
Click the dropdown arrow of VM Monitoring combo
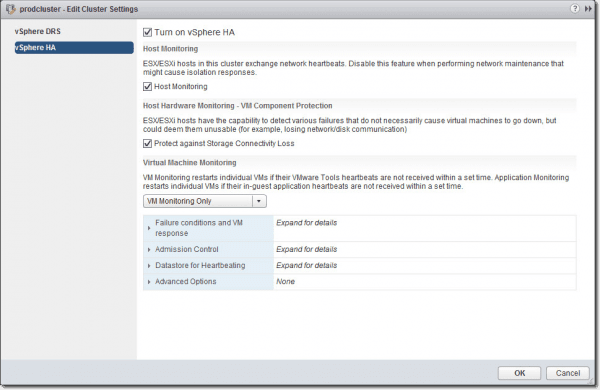pyautogui.click(x=259, y=201)
